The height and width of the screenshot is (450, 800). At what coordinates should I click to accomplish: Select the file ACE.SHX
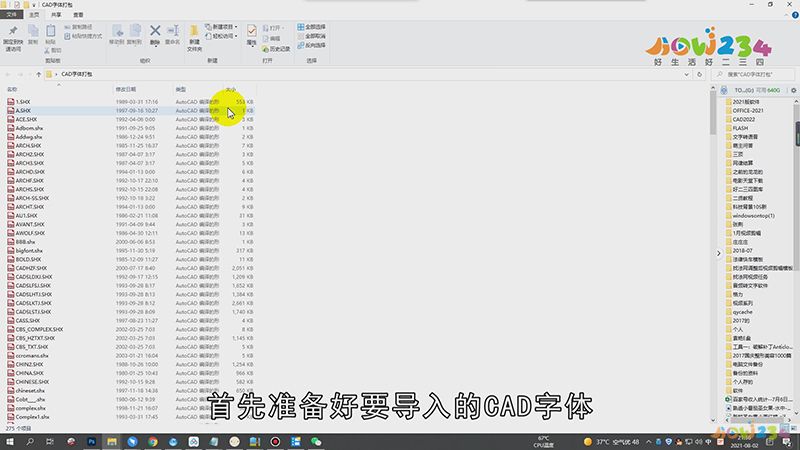coord(26,119)
